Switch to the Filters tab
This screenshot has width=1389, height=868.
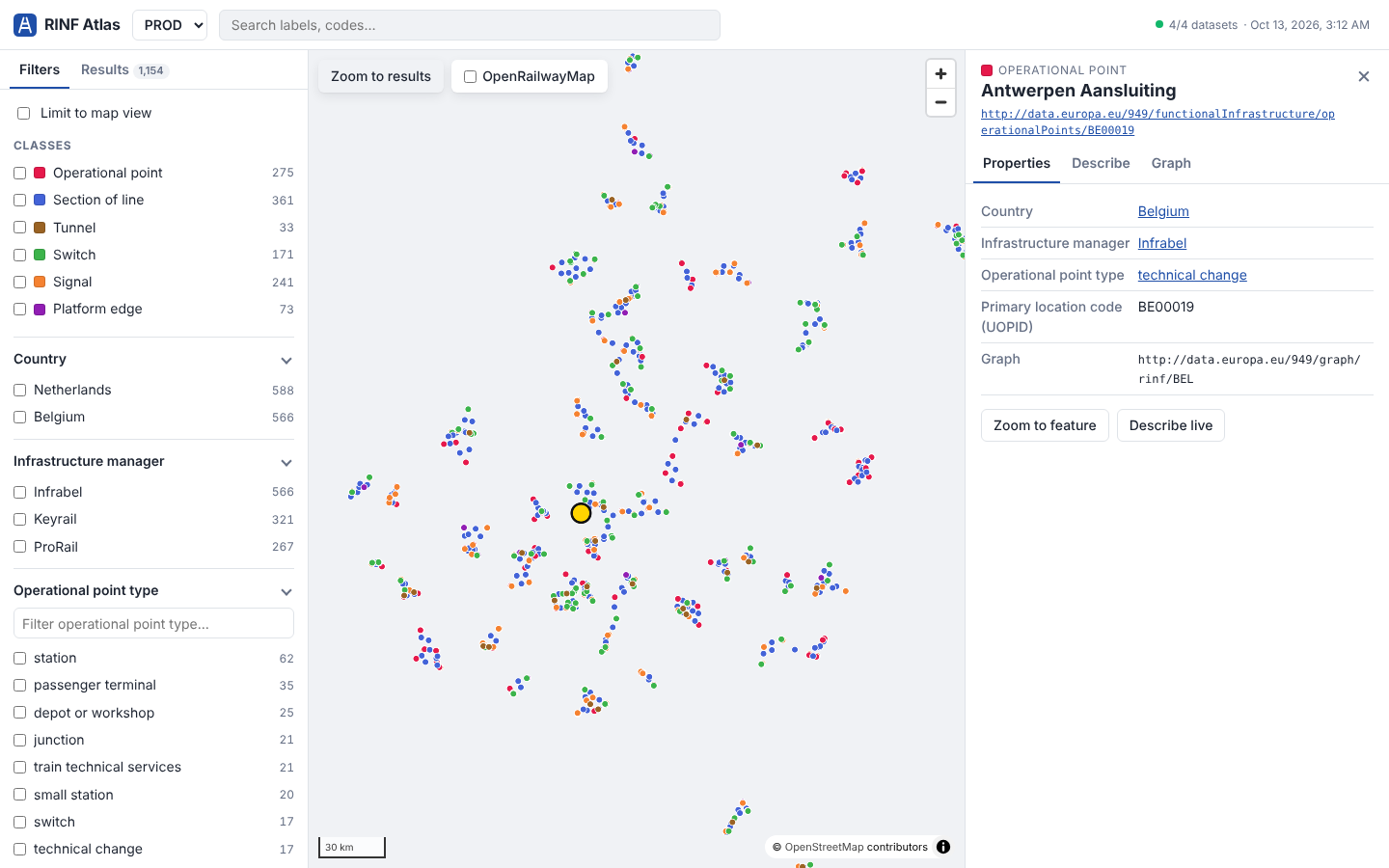pos(40,69)
